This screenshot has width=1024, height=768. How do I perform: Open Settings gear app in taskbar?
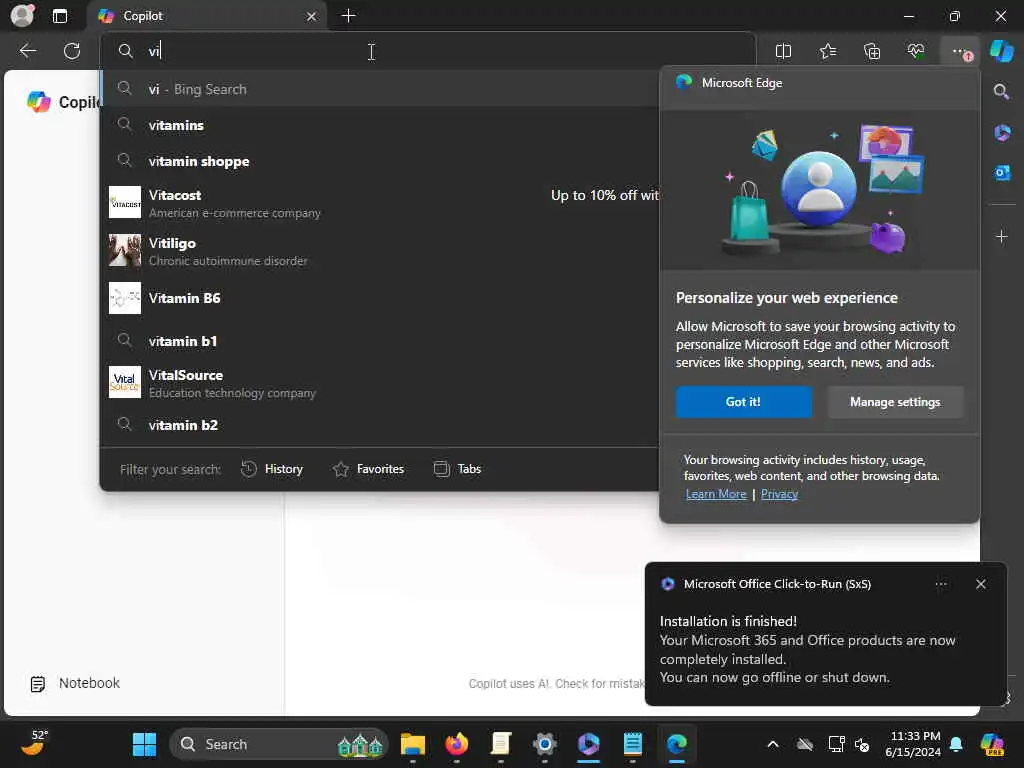[545, 744]
